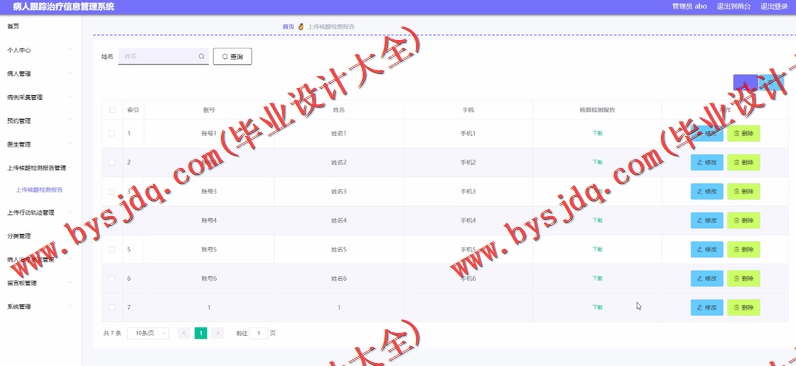The image size is (796, 366).
Task: Click the 查询 search button
Action: tap(233, 56)
